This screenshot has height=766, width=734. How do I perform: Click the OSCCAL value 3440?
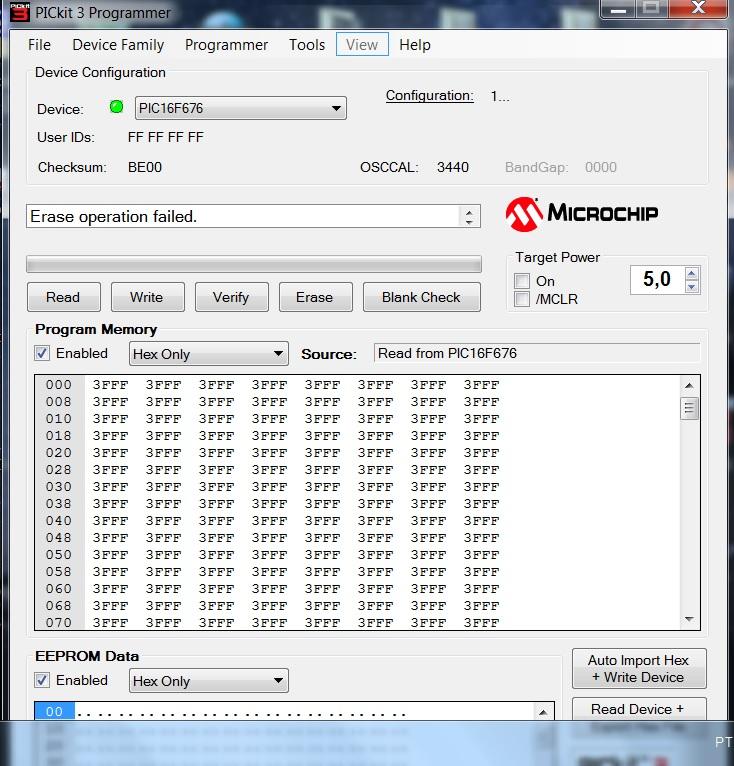coord(453,167)
